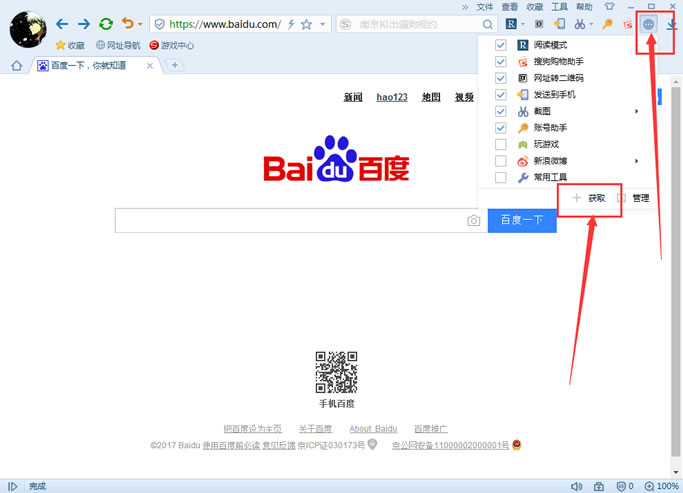Click the hao123 link

click(x=392, y=98)
